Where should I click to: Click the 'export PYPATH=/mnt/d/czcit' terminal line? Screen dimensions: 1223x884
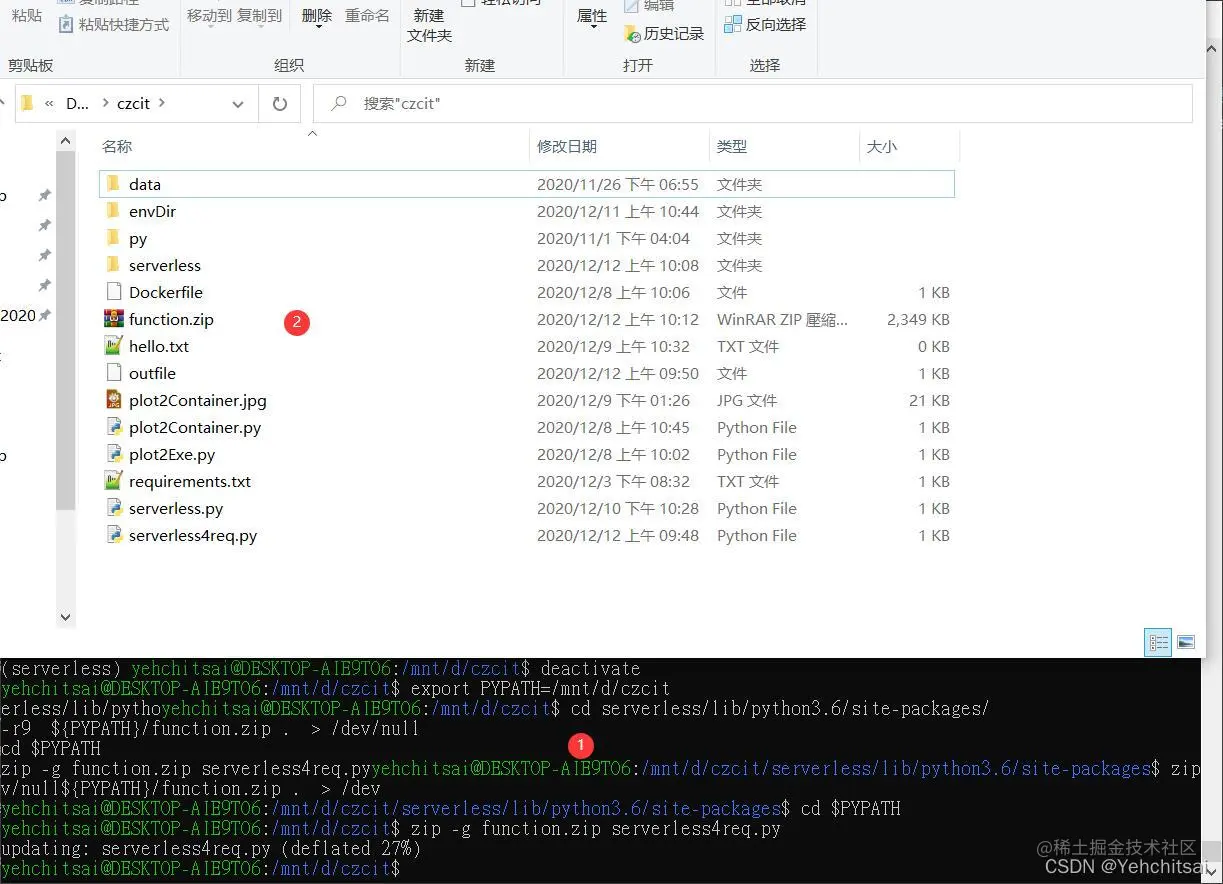click(x=335, y=688)
